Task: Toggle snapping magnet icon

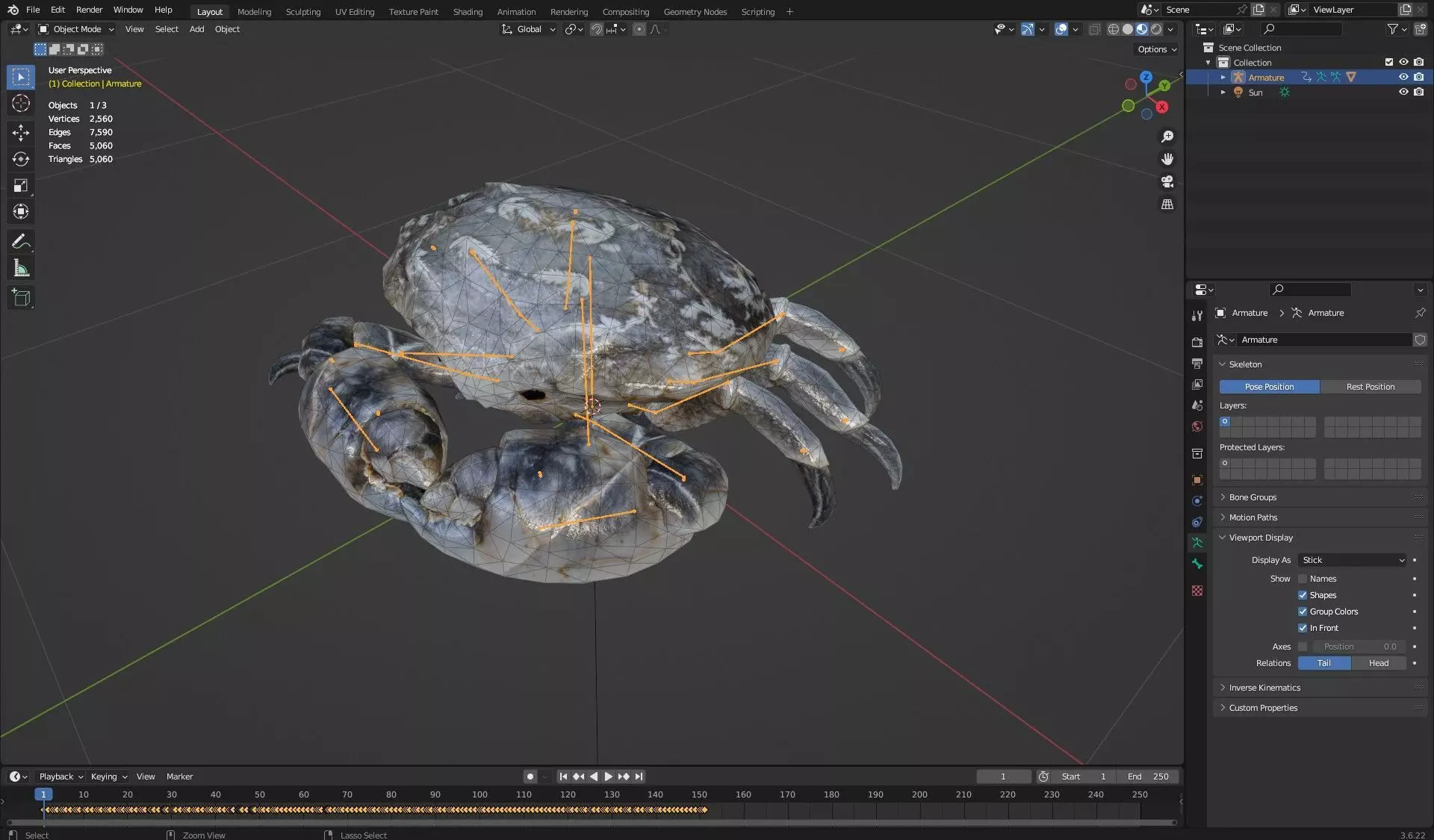Action: click(x=596, y=29)
